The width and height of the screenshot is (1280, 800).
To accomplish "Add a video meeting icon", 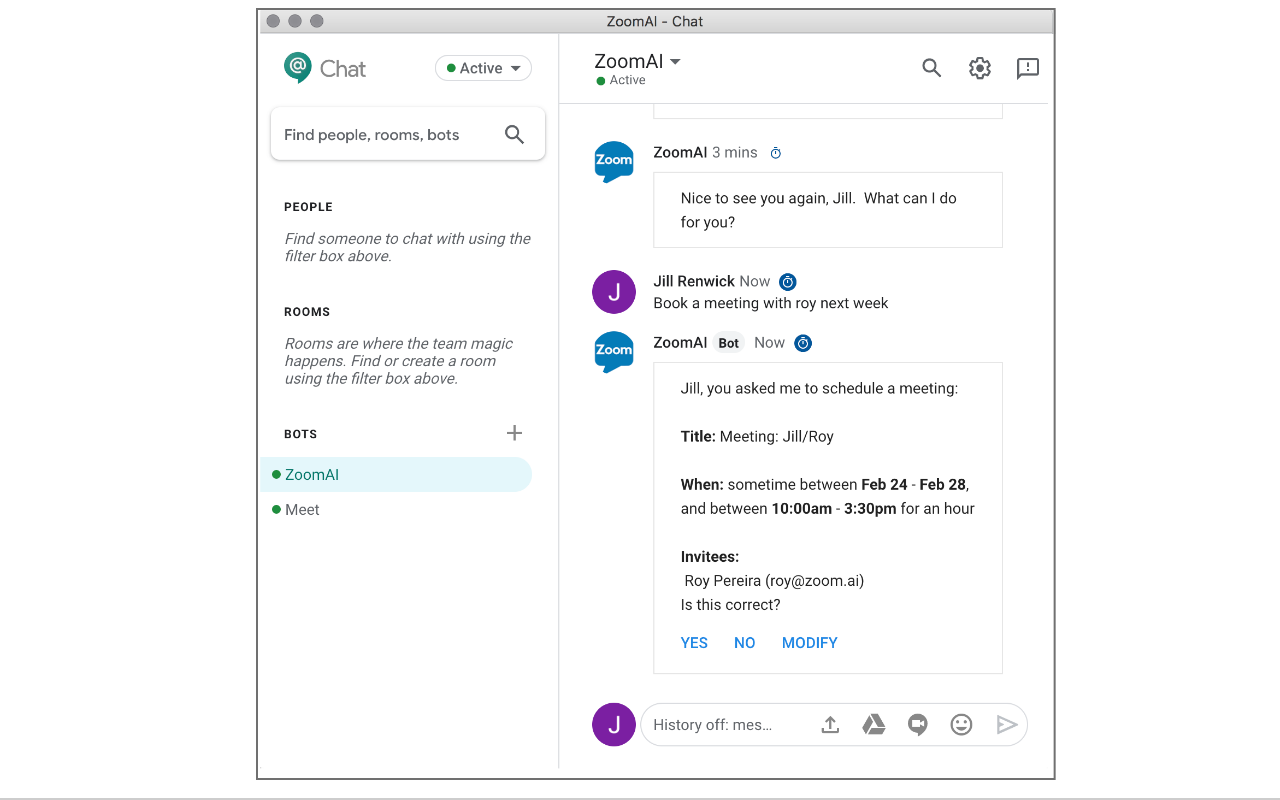I will pyautogui.click(x=918, y=725).
